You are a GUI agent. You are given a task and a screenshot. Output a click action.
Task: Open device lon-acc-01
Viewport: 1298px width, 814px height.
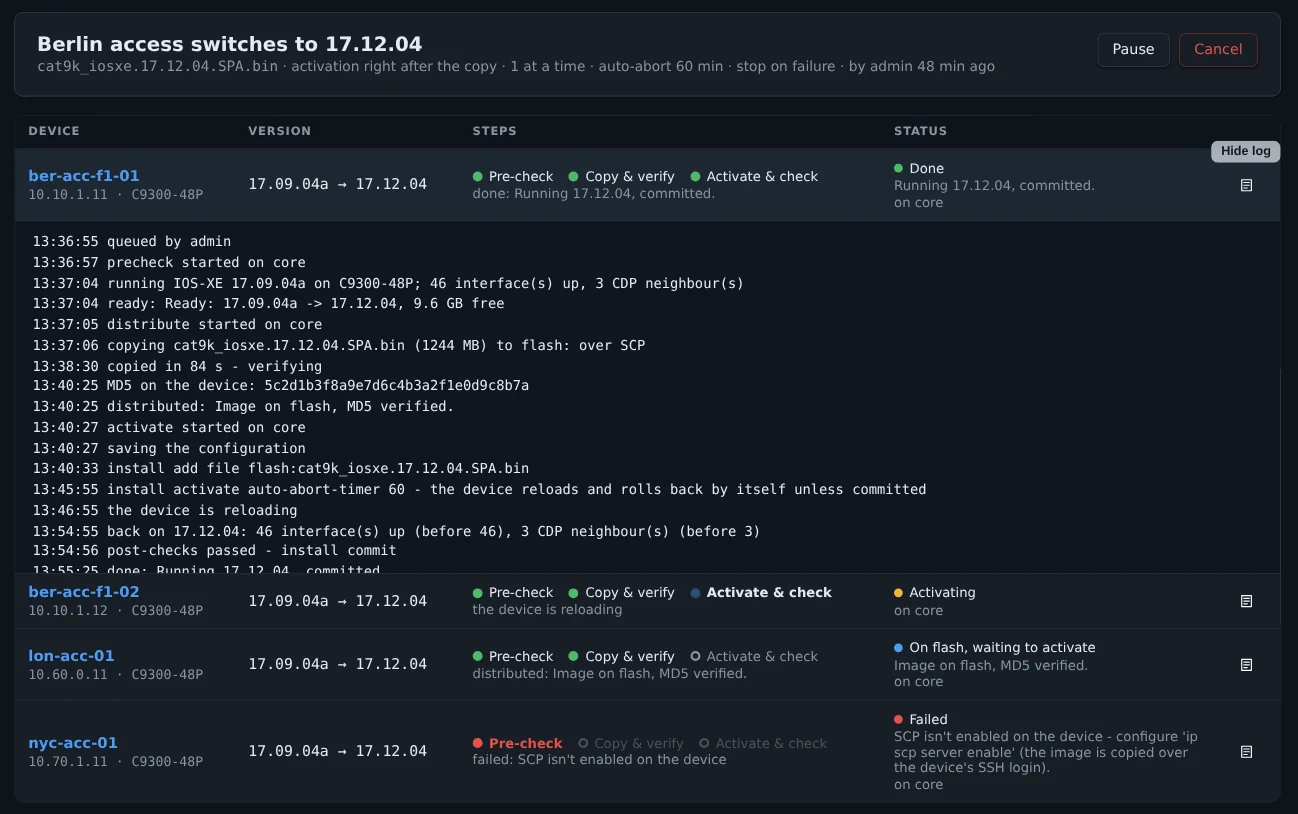coord(71,656)
